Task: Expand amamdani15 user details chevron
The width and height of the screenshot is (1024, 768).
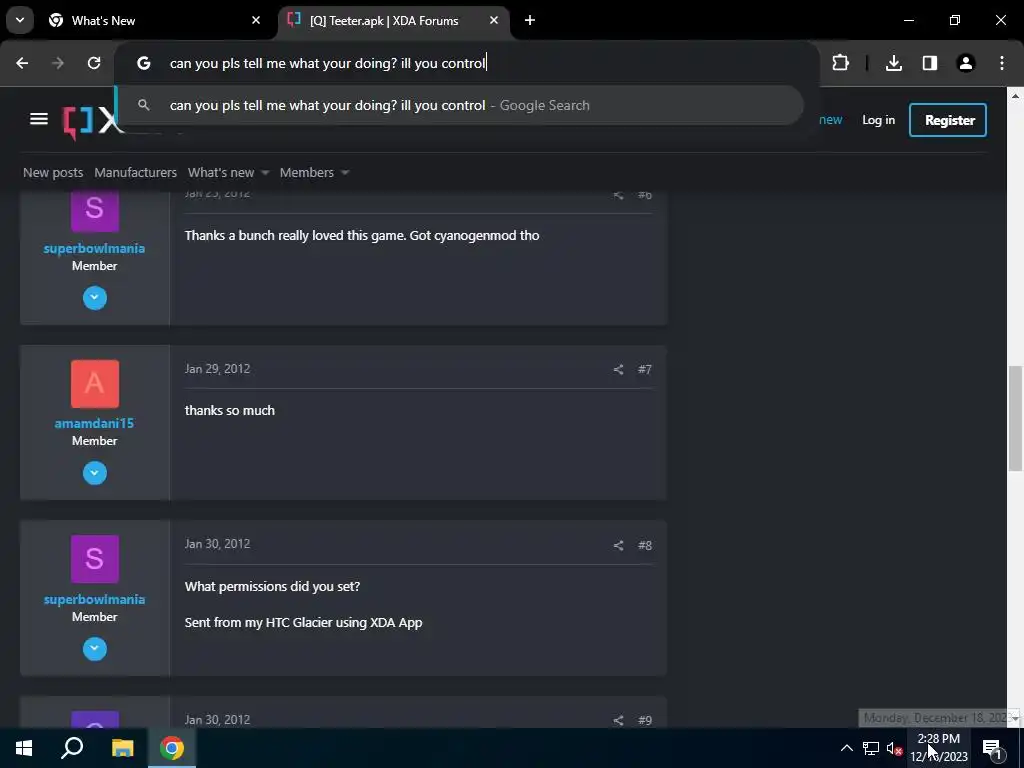Action: click(x=95, y=473)
